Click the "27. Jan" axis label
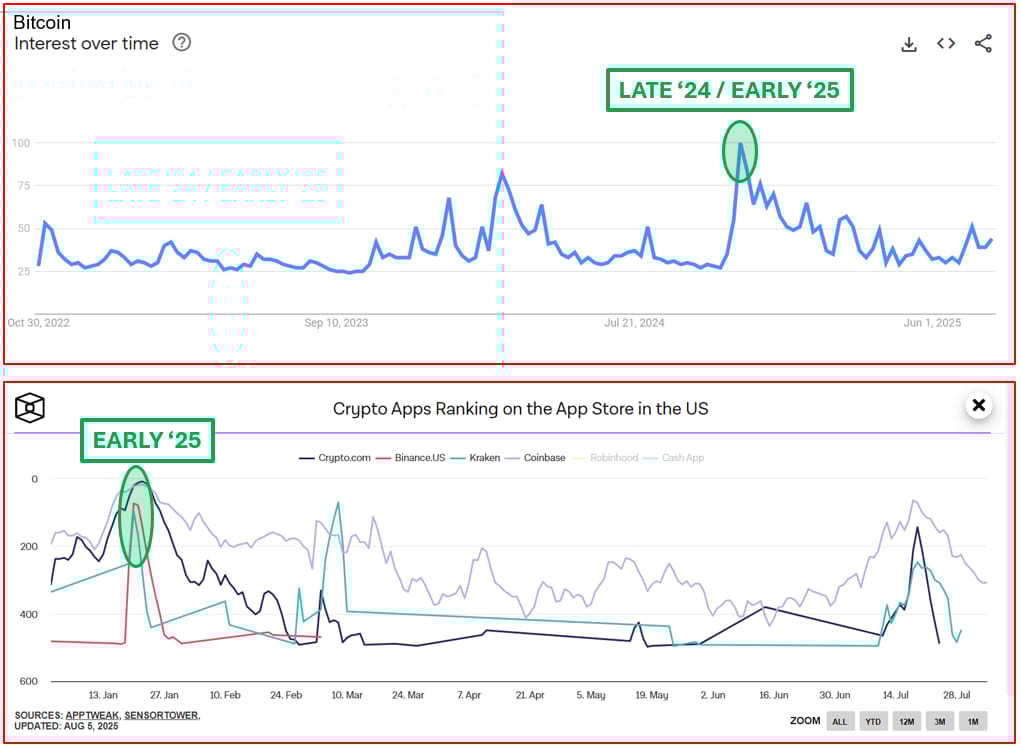Image resolution: width=1021 pixels, height=748 pixels. [x=164, y=695]
